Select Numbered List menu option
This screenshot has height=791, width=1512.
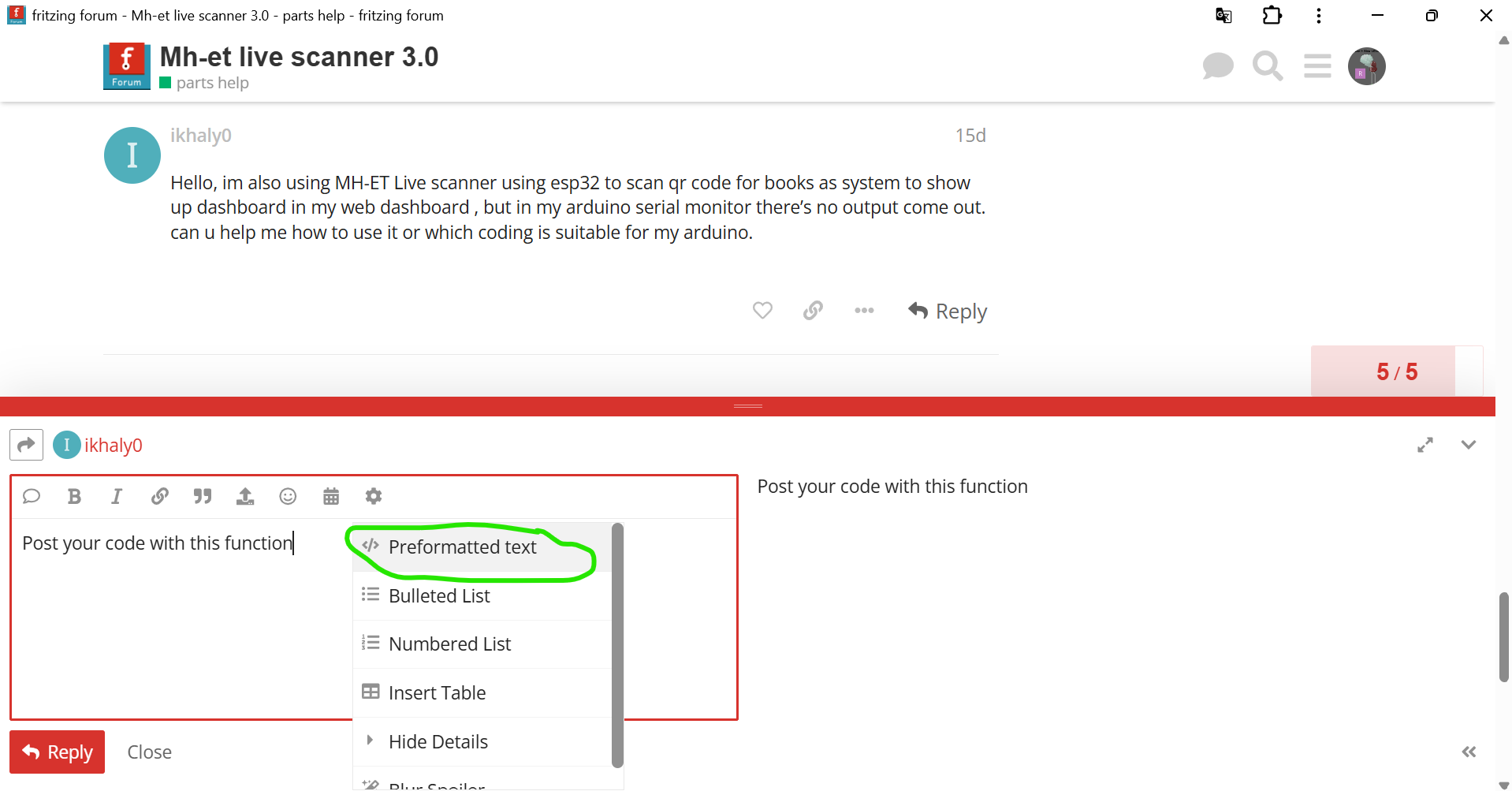click(x=482, y=644)
